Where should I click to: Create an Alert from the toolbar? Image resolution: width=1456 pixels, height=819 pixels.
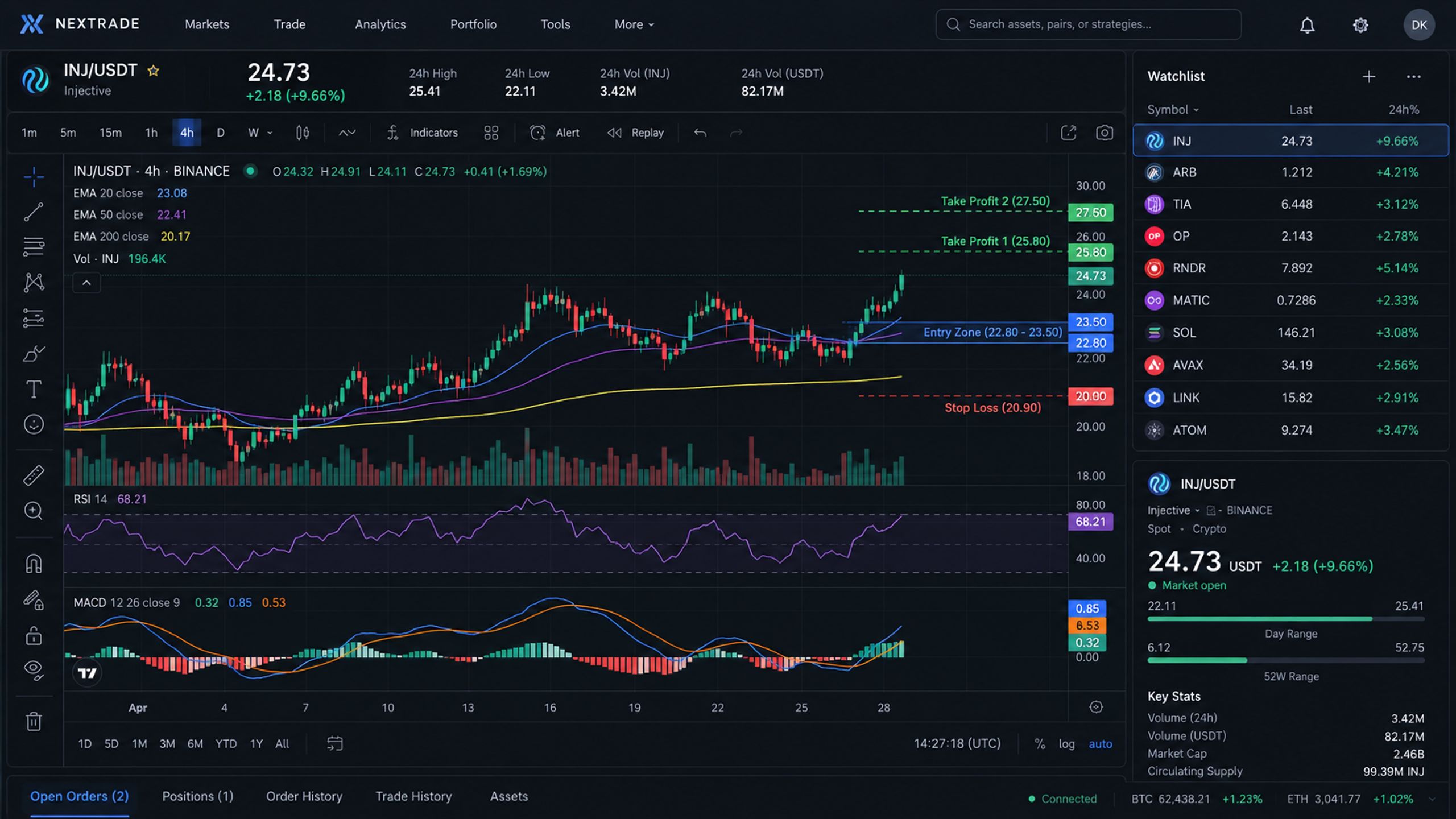[x=555, y=133]
